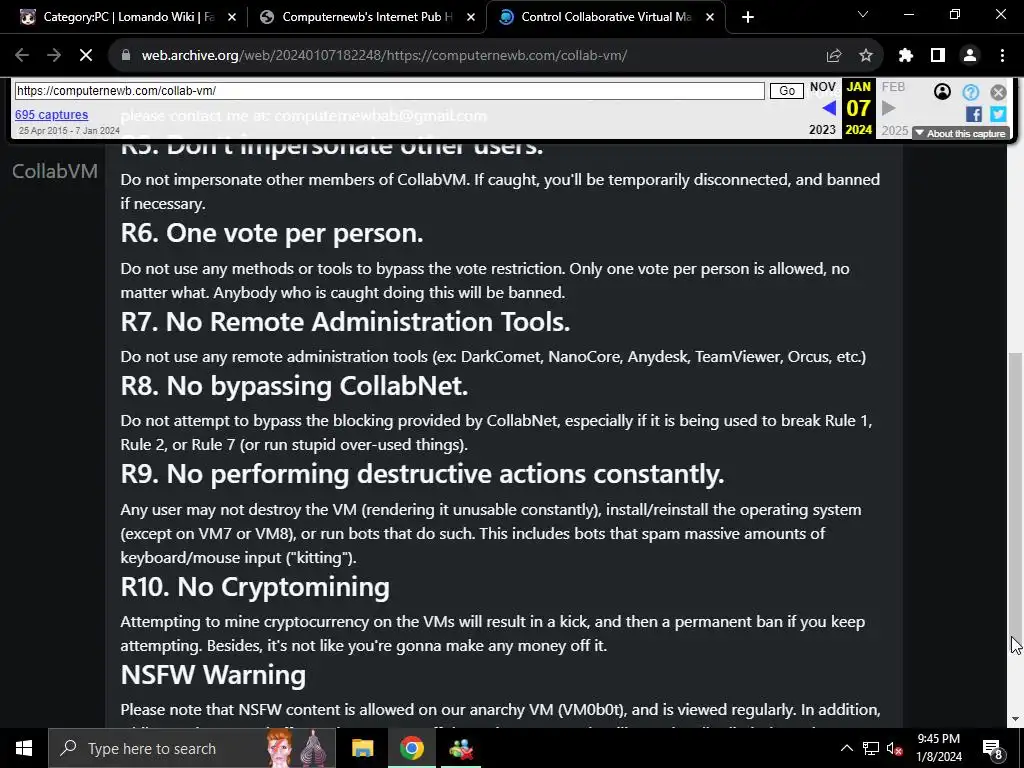
Task: Open the Wayback user account icon
Action: coord(942,92)
